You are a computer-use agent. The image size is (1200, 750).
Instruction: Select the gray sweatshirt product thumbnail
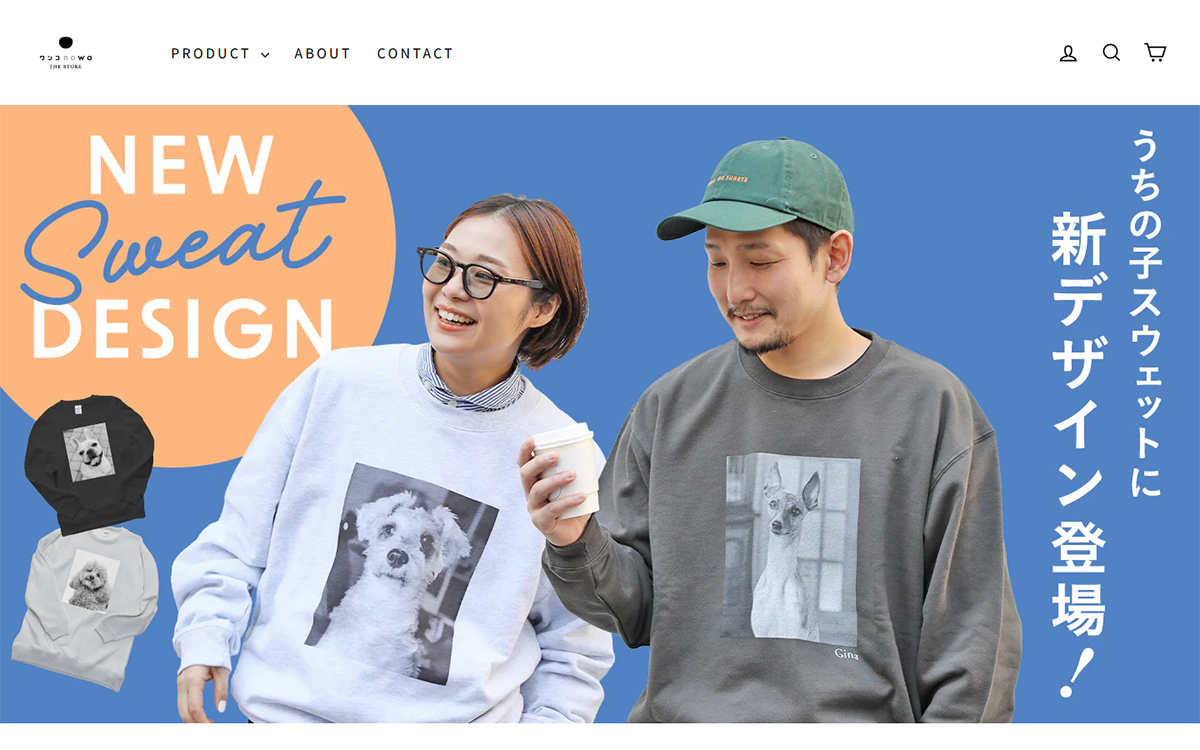click(86, 606)
